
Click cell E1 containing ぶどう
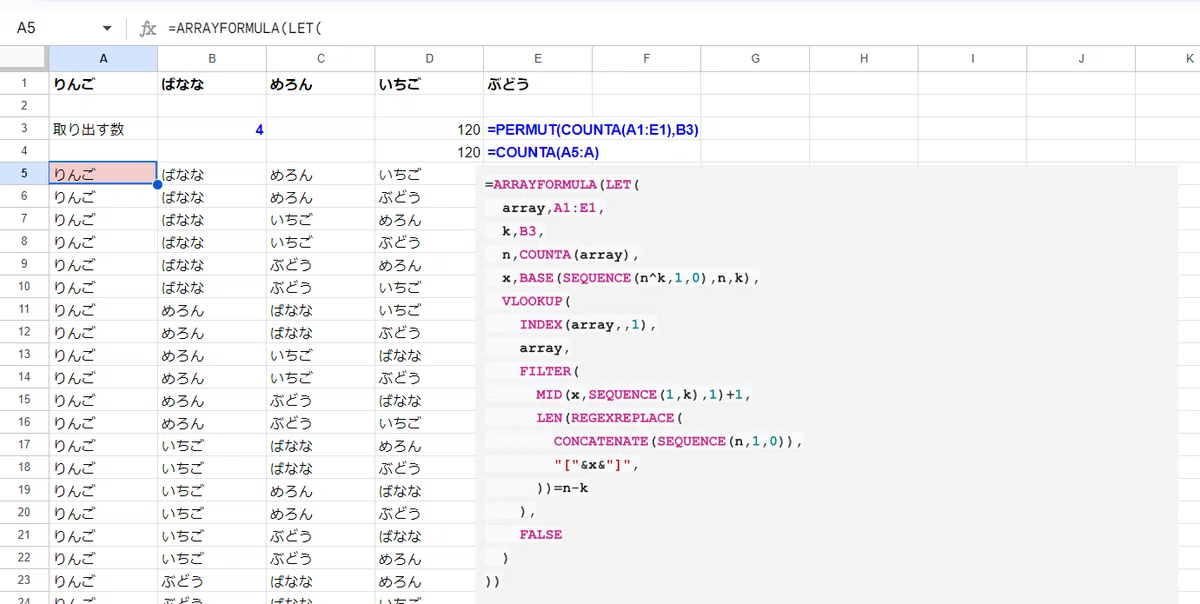[x=538, y=84]
